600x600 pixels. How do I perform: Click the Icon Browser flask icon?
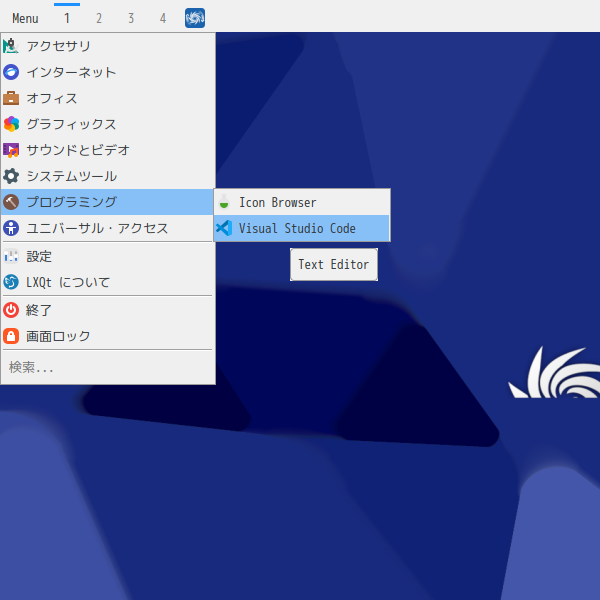tap(224, 202)
